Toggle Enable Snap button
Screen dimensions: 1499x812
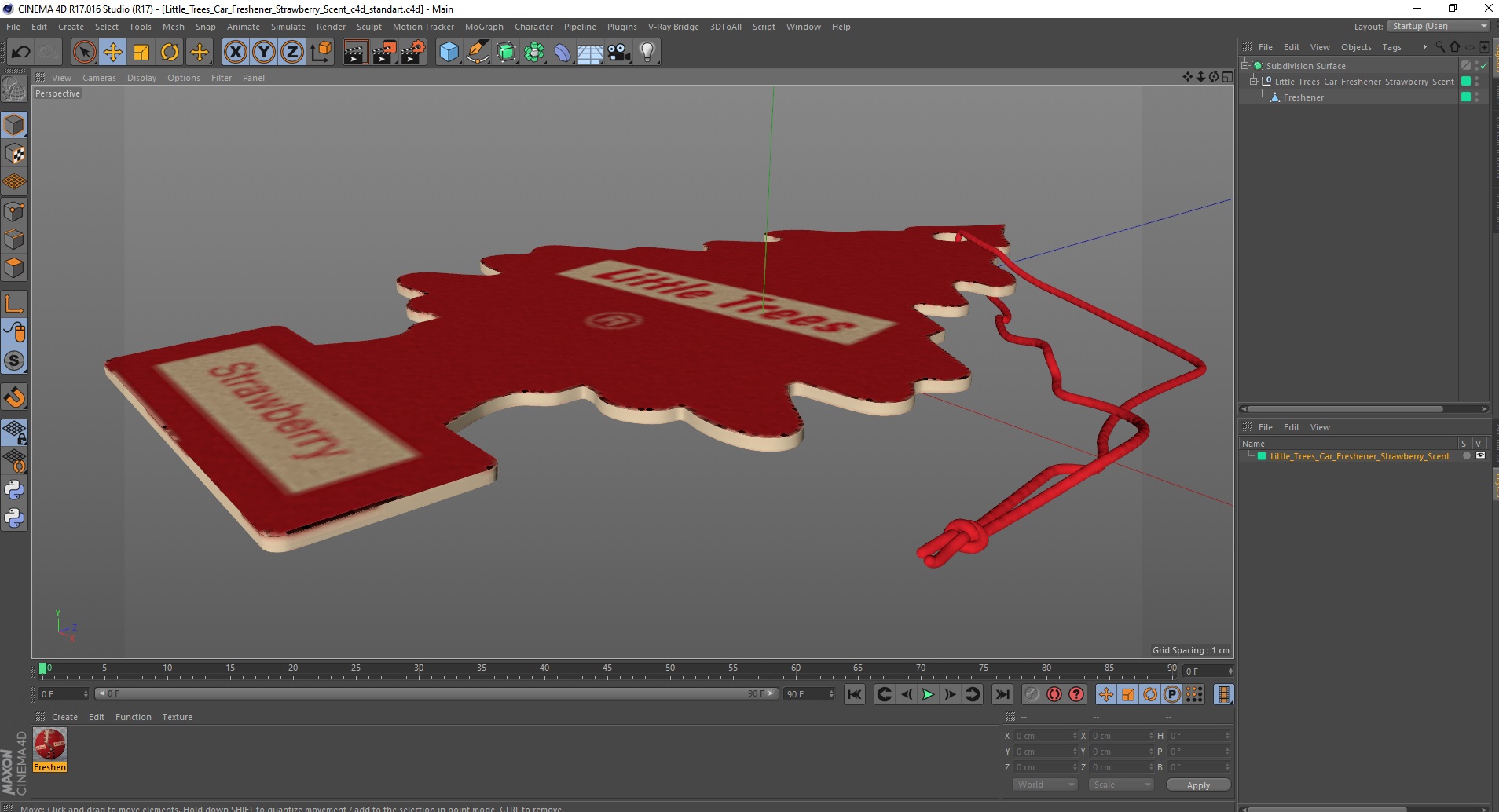14,397
